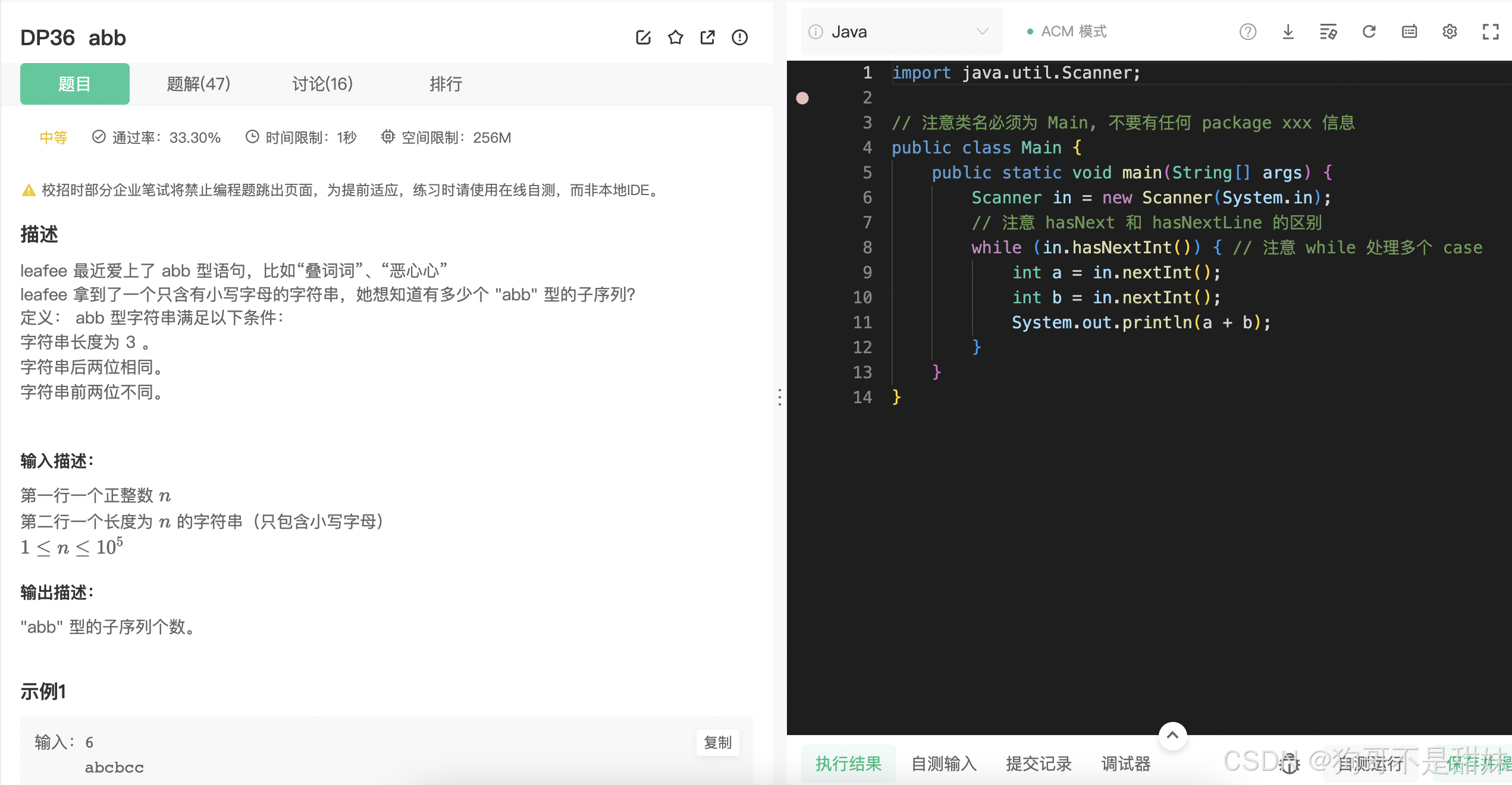Open the 讨论(16) tab
Image resolution: width=1512 pixels, height=785 pixels.
coord(322,84)
